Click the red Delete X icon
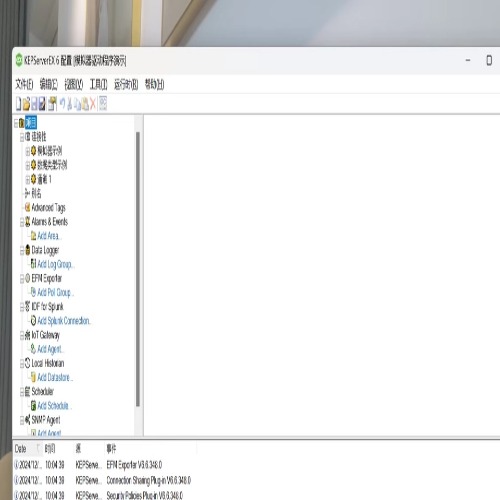The width and height of the screenshot is (500, 500). coord(93,104)
